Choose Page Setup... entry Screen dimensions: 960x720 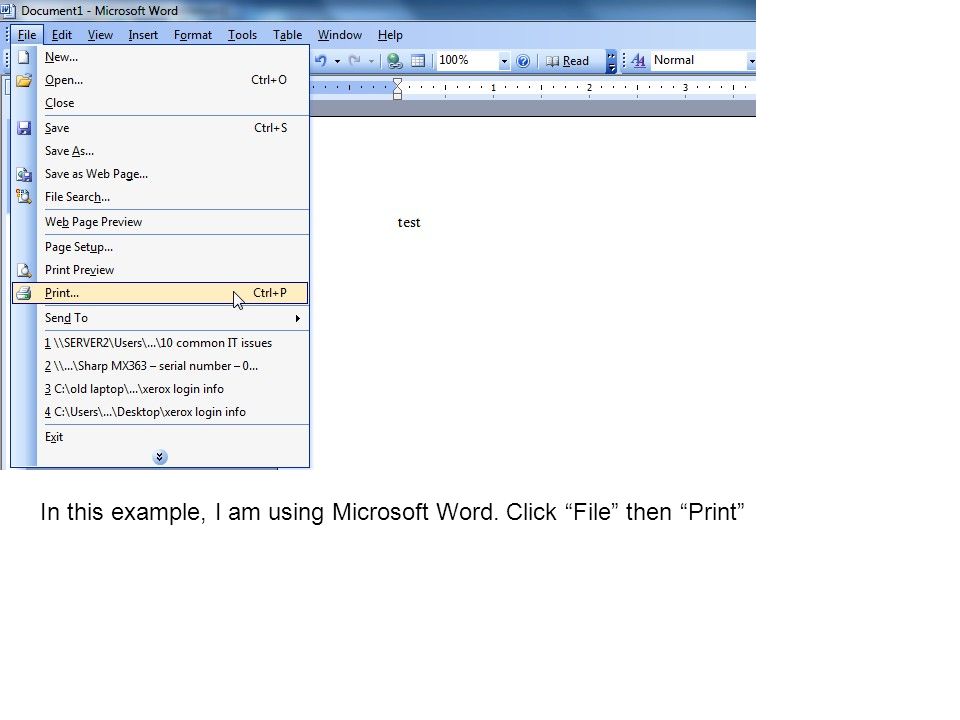160,247
